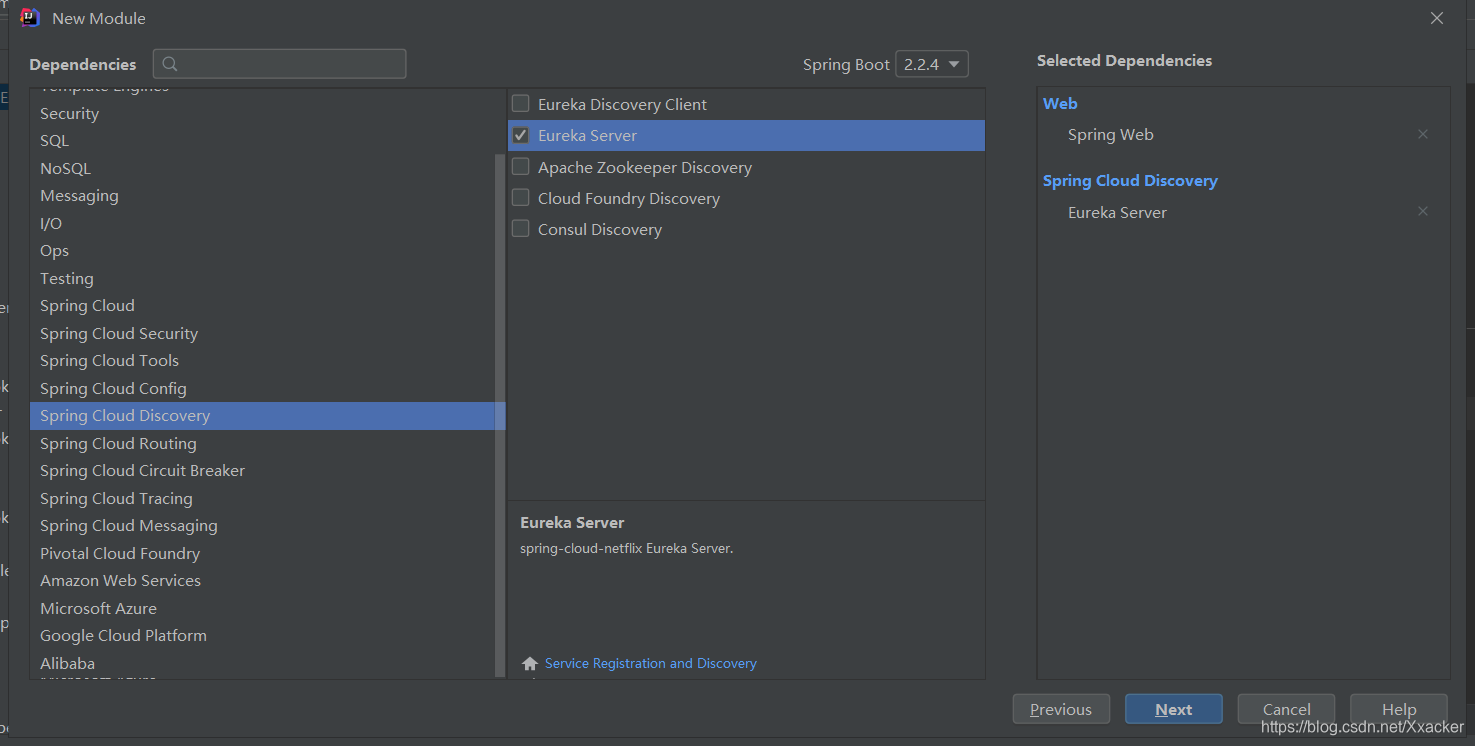Image resolution: width=1475 pixels, height=746 pixels.
Task: Enable Apache Zookeeper Discovery checkbox
Action: [x=521, y=166]
